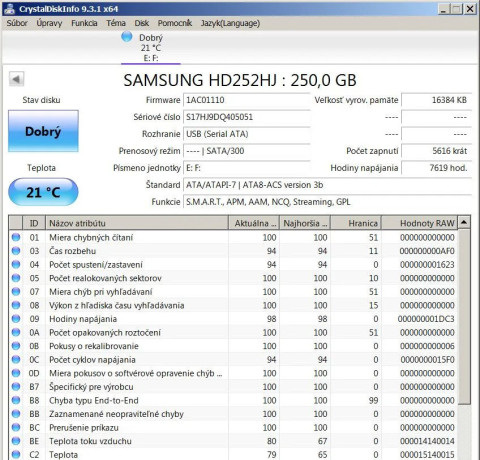
Task: Click the blue health orb in disk tab
Action: click(127, 37)
